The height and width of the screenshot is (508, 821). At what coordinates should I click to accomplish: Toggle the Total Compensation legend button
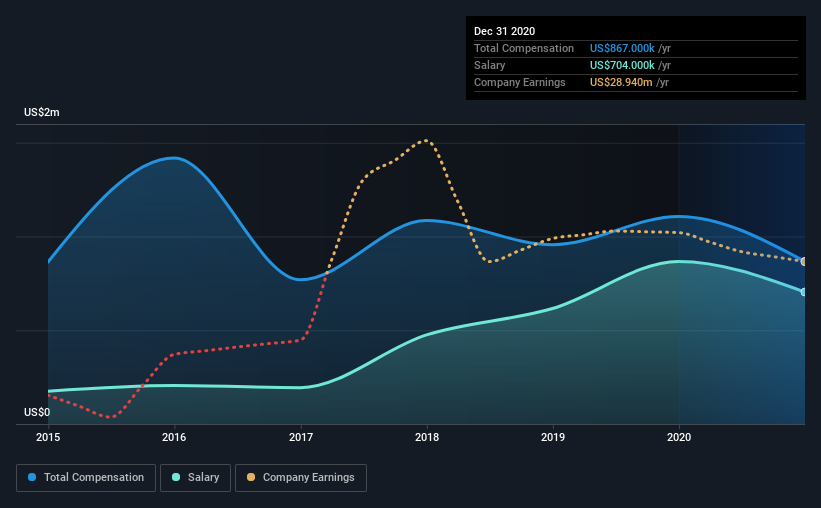pyautogui.click(x=86, y=478)
